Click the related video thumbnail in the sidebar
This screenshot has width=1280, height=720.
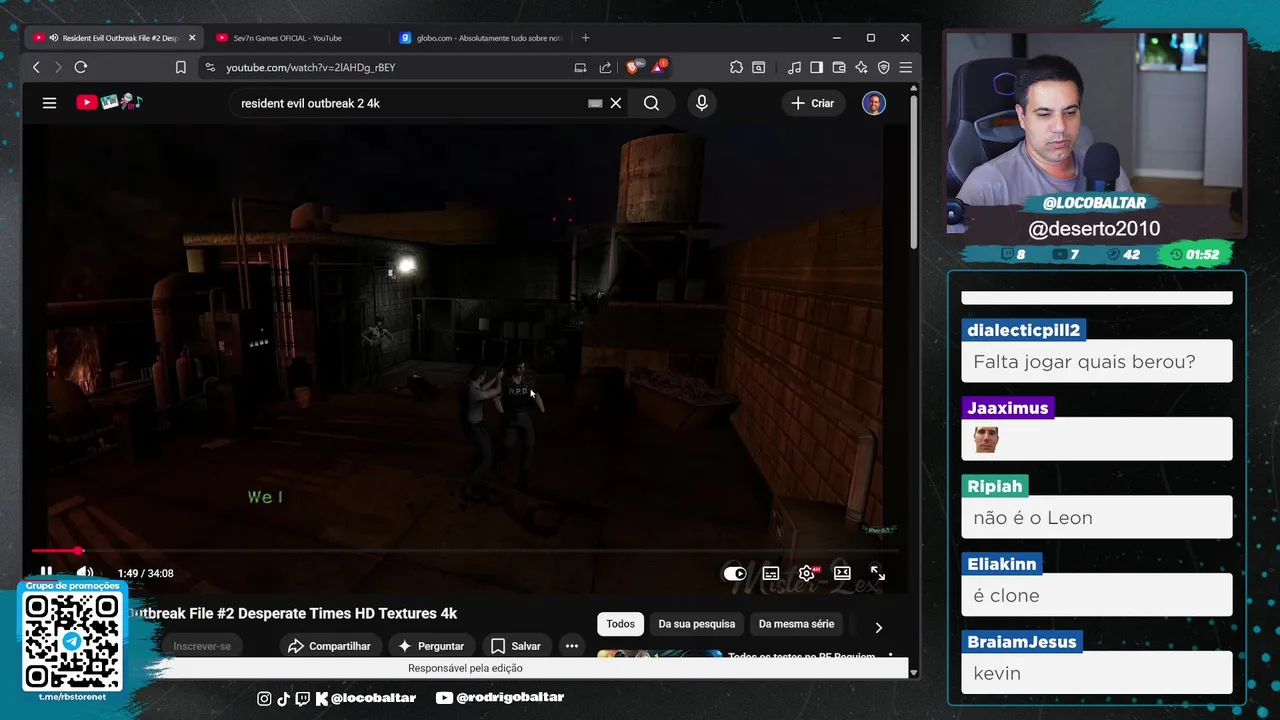point(660,654)
